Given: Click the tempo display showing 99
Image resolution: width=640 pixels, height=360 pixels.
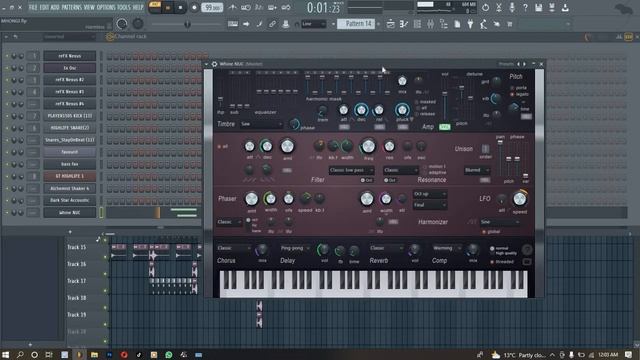Looking at the screenshot, I should click(x=212, y=7).
